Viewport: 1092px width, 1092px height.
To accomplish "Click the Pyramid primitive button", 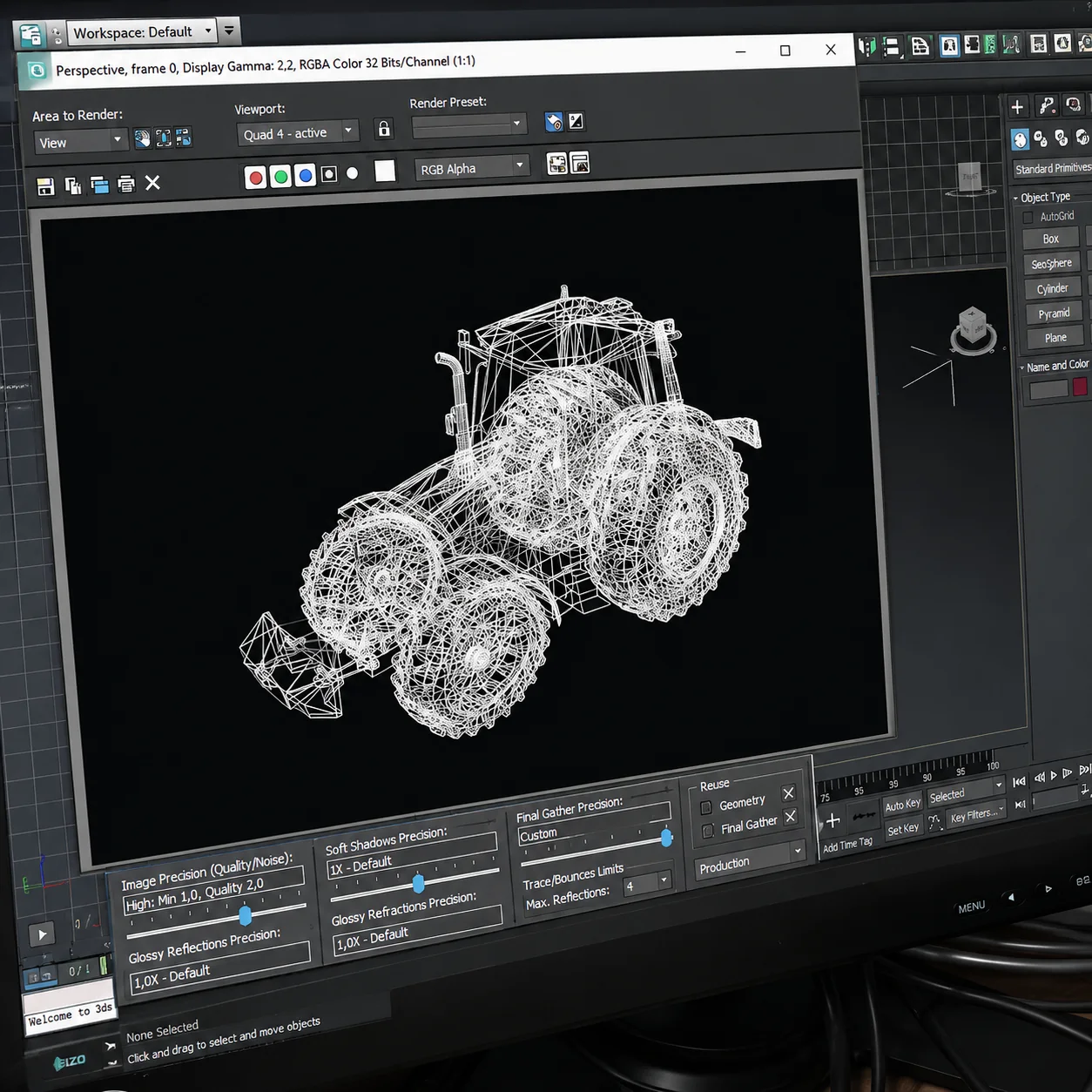I will (1054, 313).
